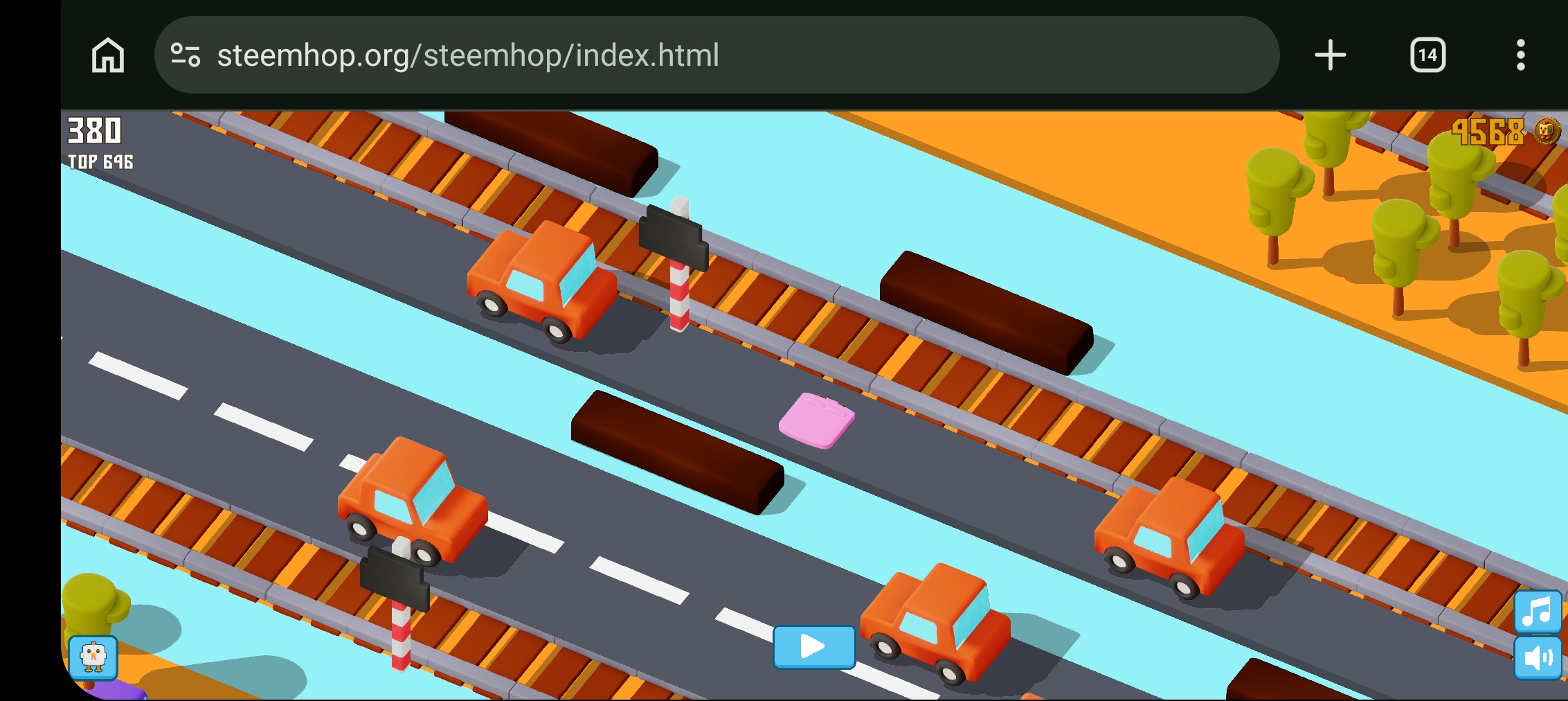Click the pink flattened character on road

tap(817, 420)
